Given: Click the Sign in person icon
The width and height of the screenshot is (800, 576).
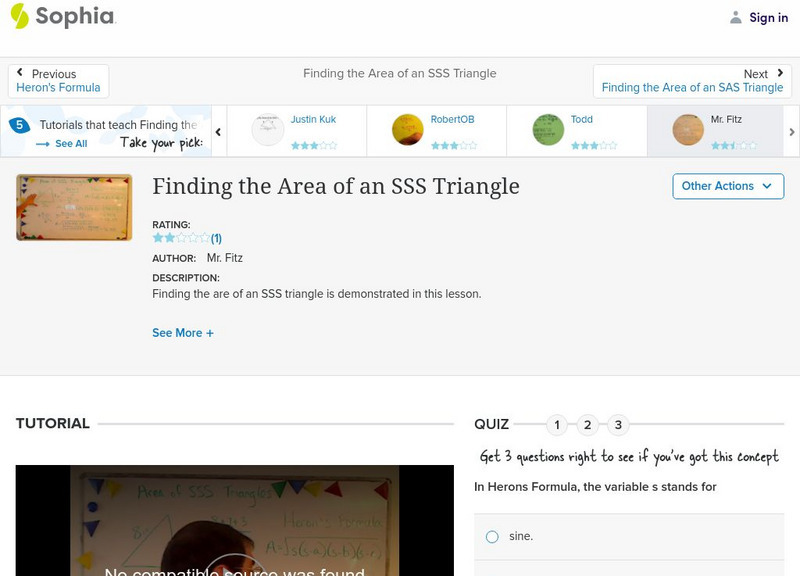Looking at the screenshot, I should pos(735,17).
